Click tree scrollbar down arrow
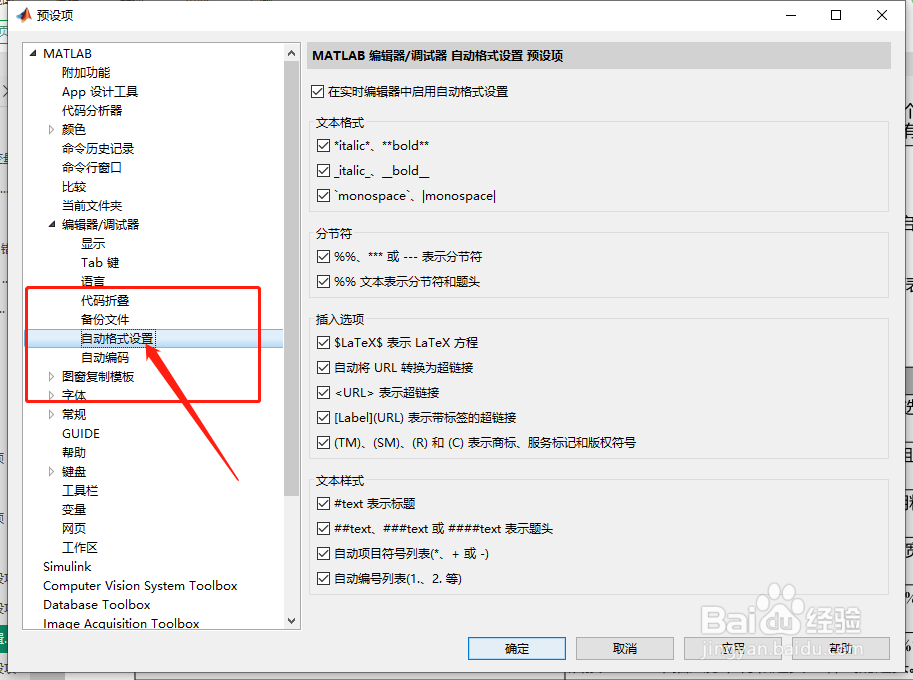This screenshot has height=680, width=913. [x=292, y=621]
